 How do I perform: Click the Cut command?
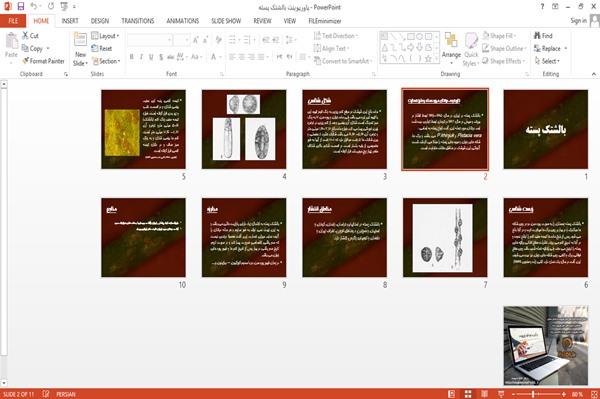click(30, 36)
